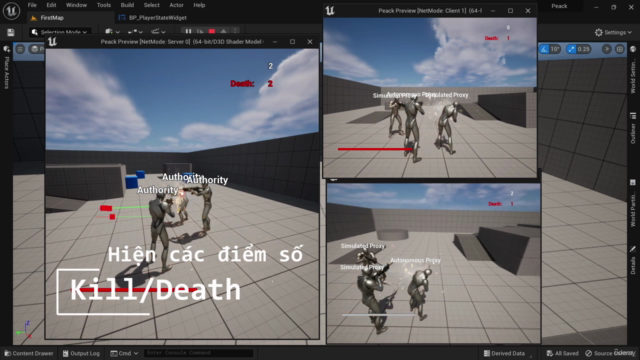
Task: Open the Actor menu
Action: click(x=176, y=5)
